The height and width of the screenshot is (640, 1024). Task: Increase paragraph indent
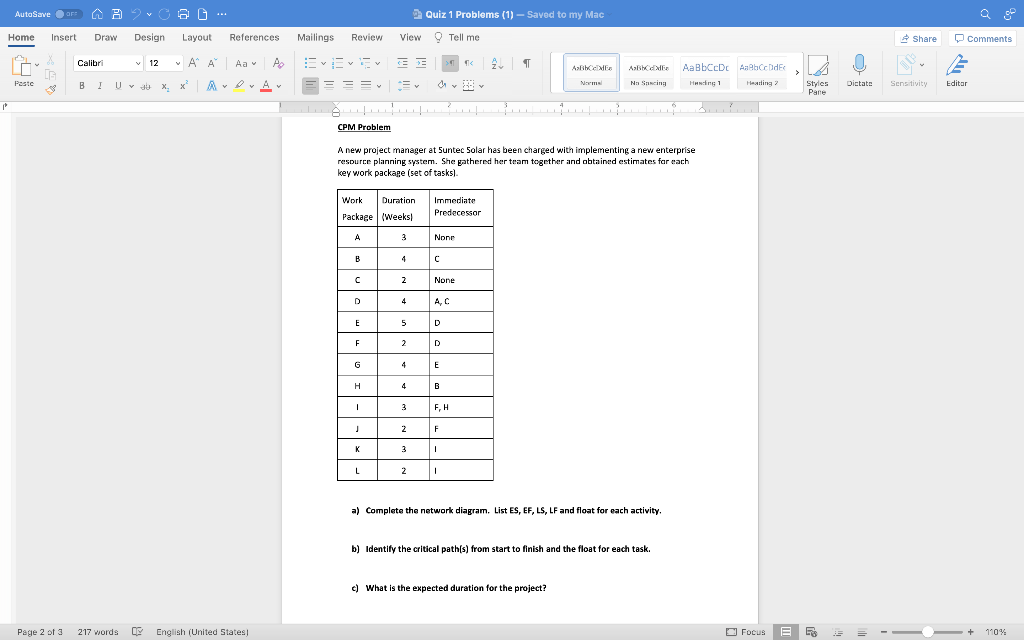point(421,63)
